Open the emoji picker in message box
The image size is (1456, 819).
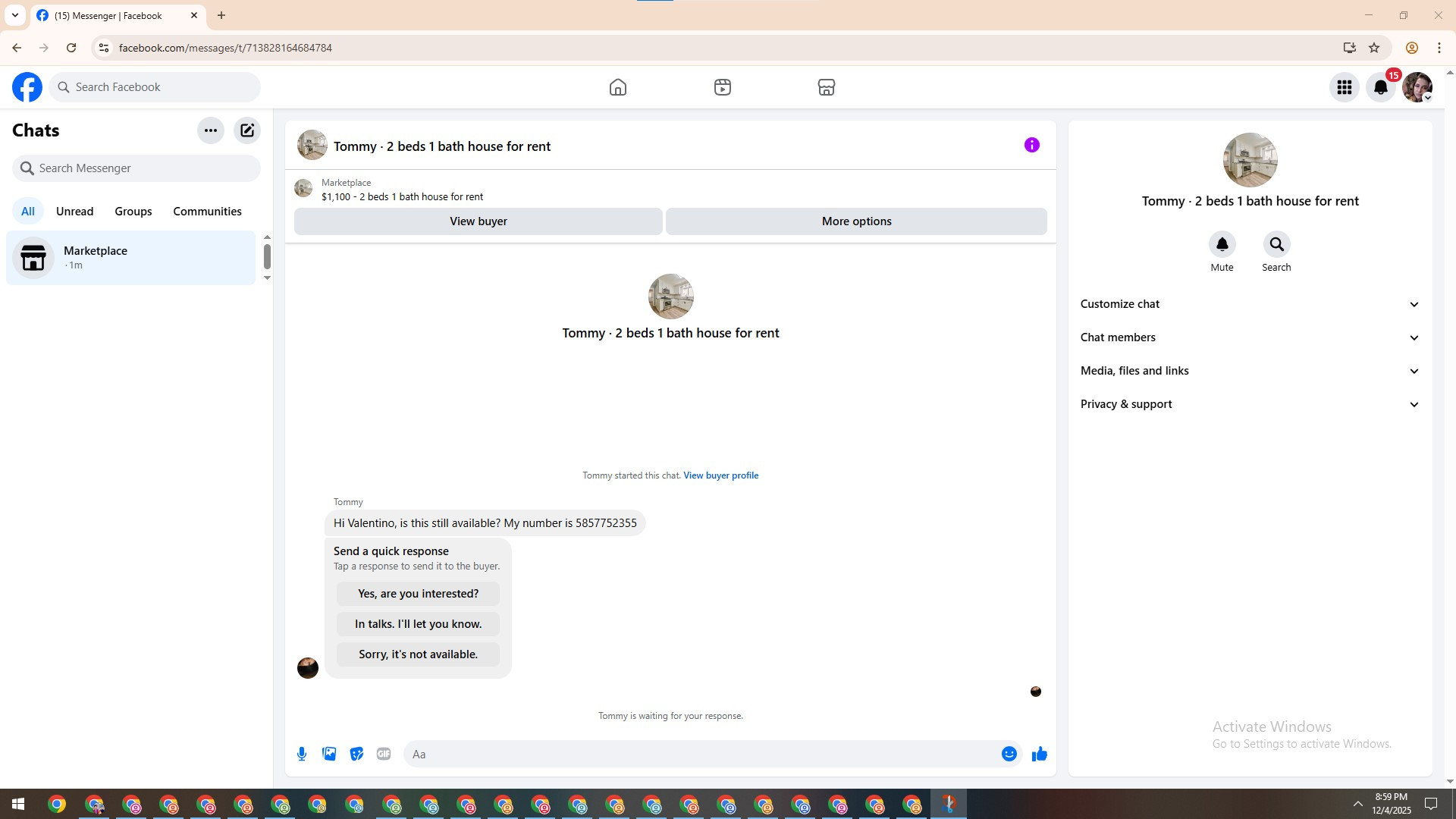1009,754
